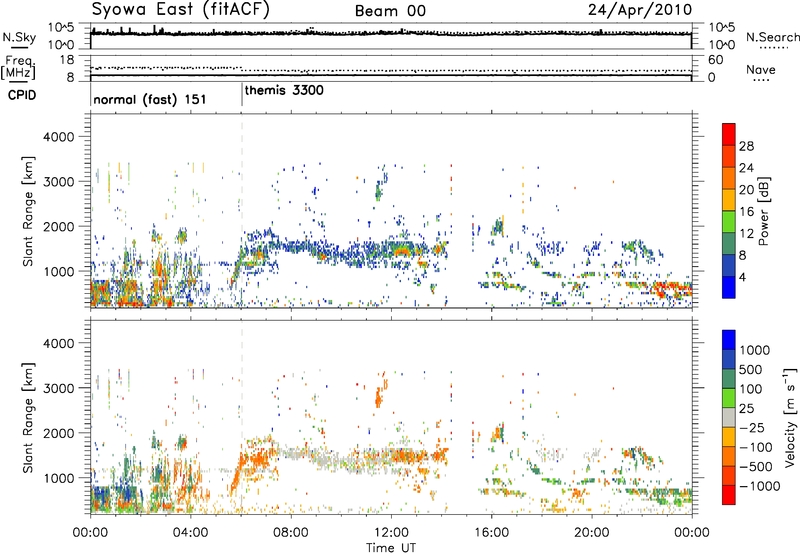Click the 10^0 tick beside N.Search
The height and width of the screenshot is (554, 800).
(721, 45)
